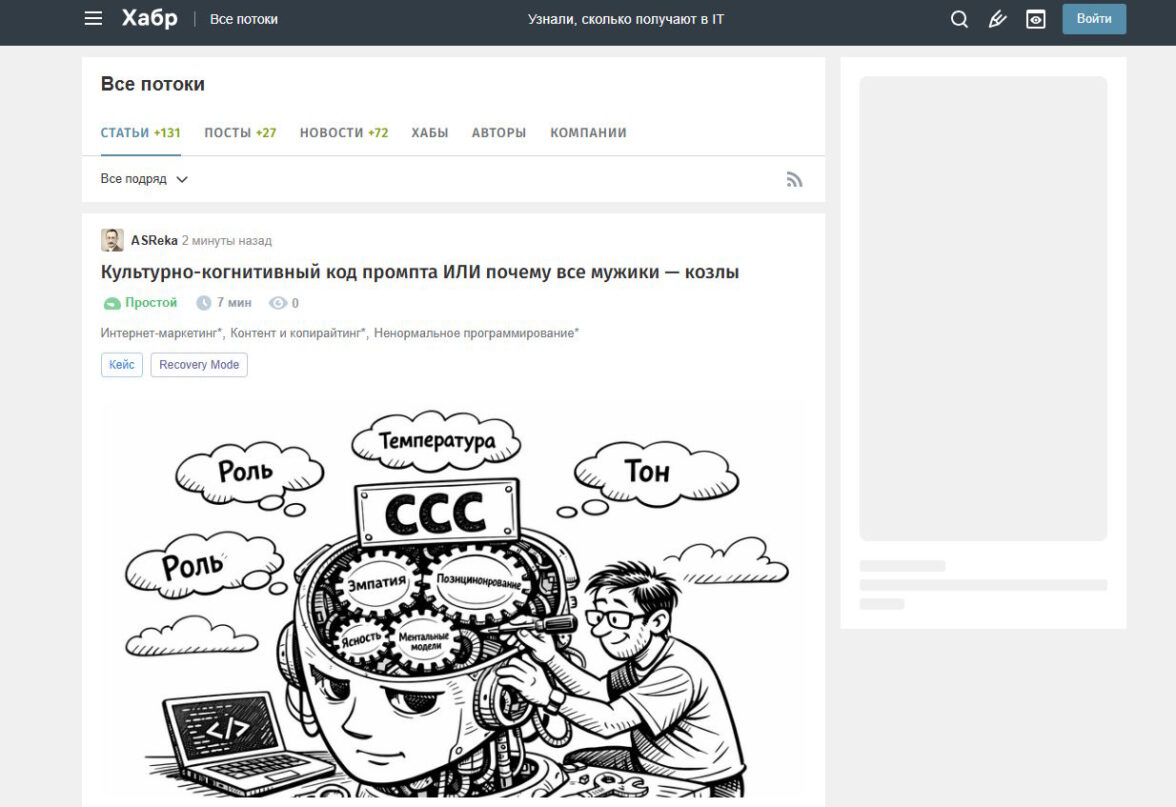The height and width of the screenshot is (807, 1176).
Task: Click the views eye counter icon
Action: (x=278, y=303)
